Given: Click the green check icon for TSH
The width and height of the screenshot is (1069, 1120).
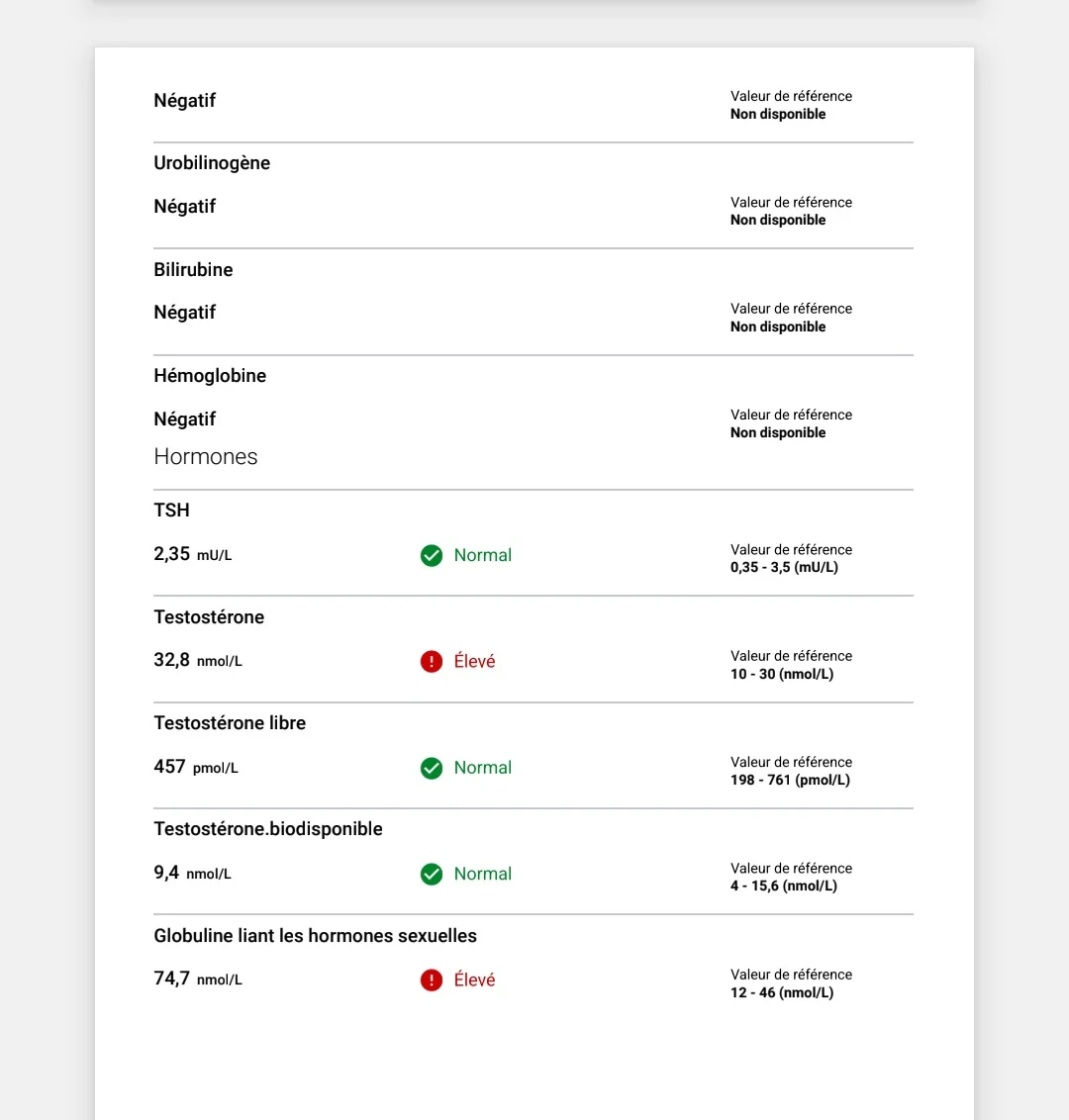Looking at the screenshot, I should point(432,555).
